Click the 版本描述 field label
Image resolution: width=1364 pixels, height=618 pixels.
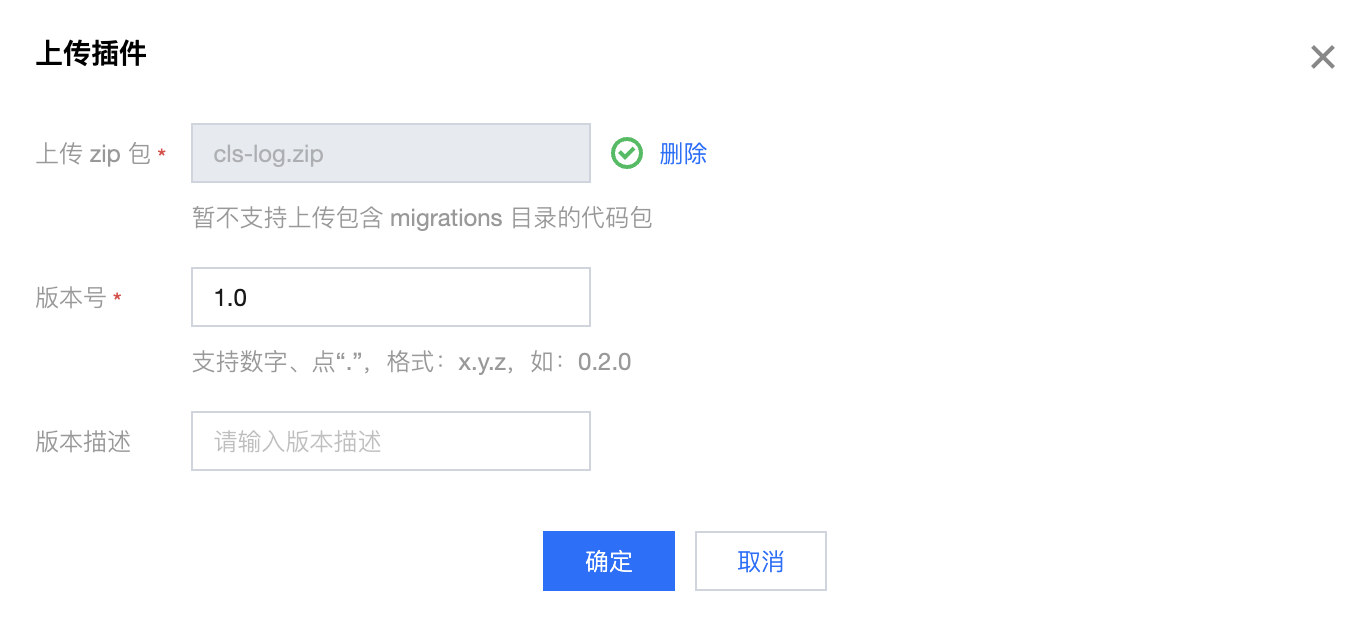pos(83,442)
